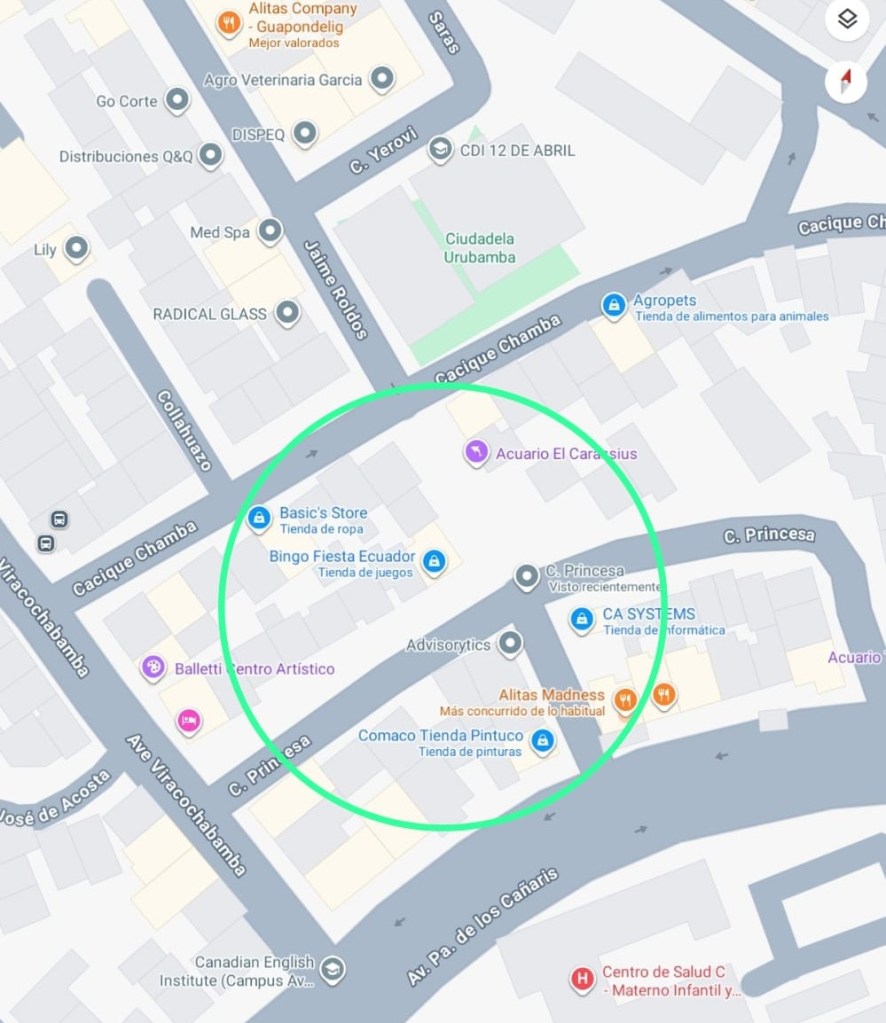Select the RADICAL GLASS place label
886x1023 pixels.
point(209,314)
